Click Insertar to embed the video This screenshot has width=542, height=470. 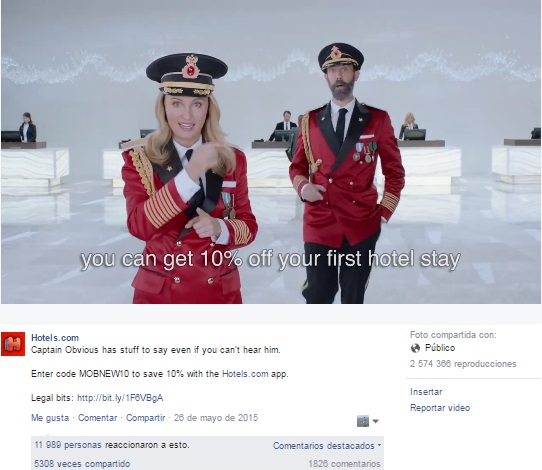click(x=426, y=392)
